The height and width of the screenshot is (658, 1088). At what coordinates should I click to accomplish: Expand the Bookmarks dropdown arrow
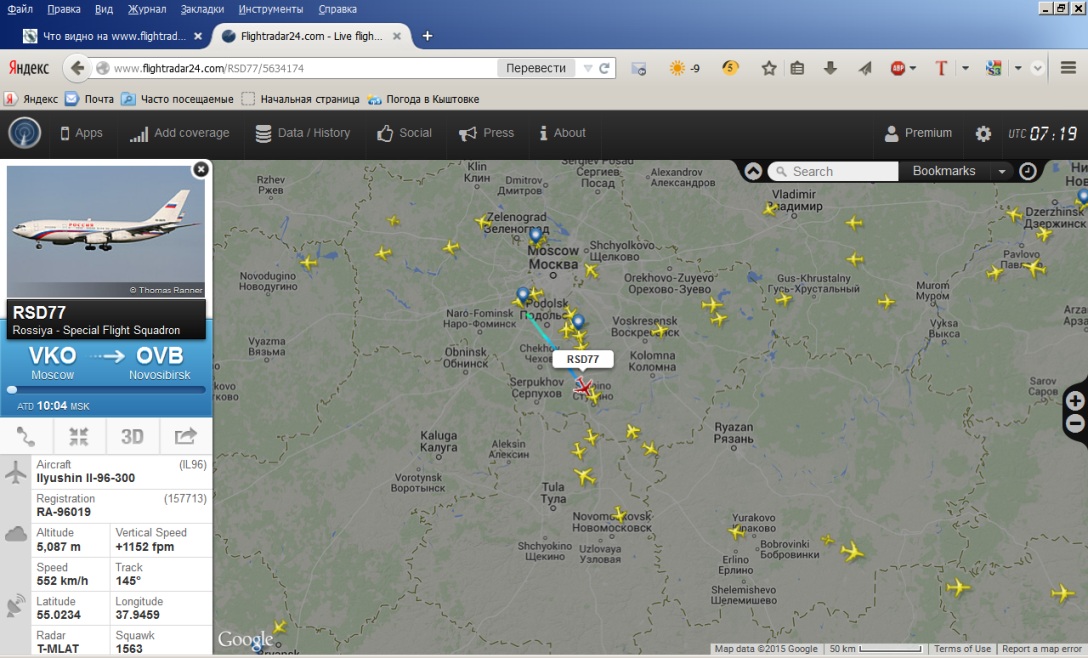point(1001,171)
